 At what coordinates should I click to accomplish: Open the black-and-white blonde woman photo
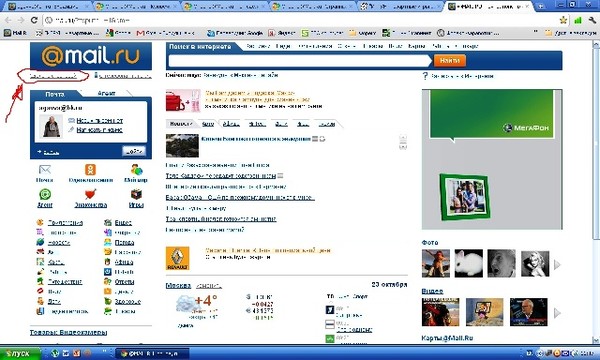tap(535, 263)
